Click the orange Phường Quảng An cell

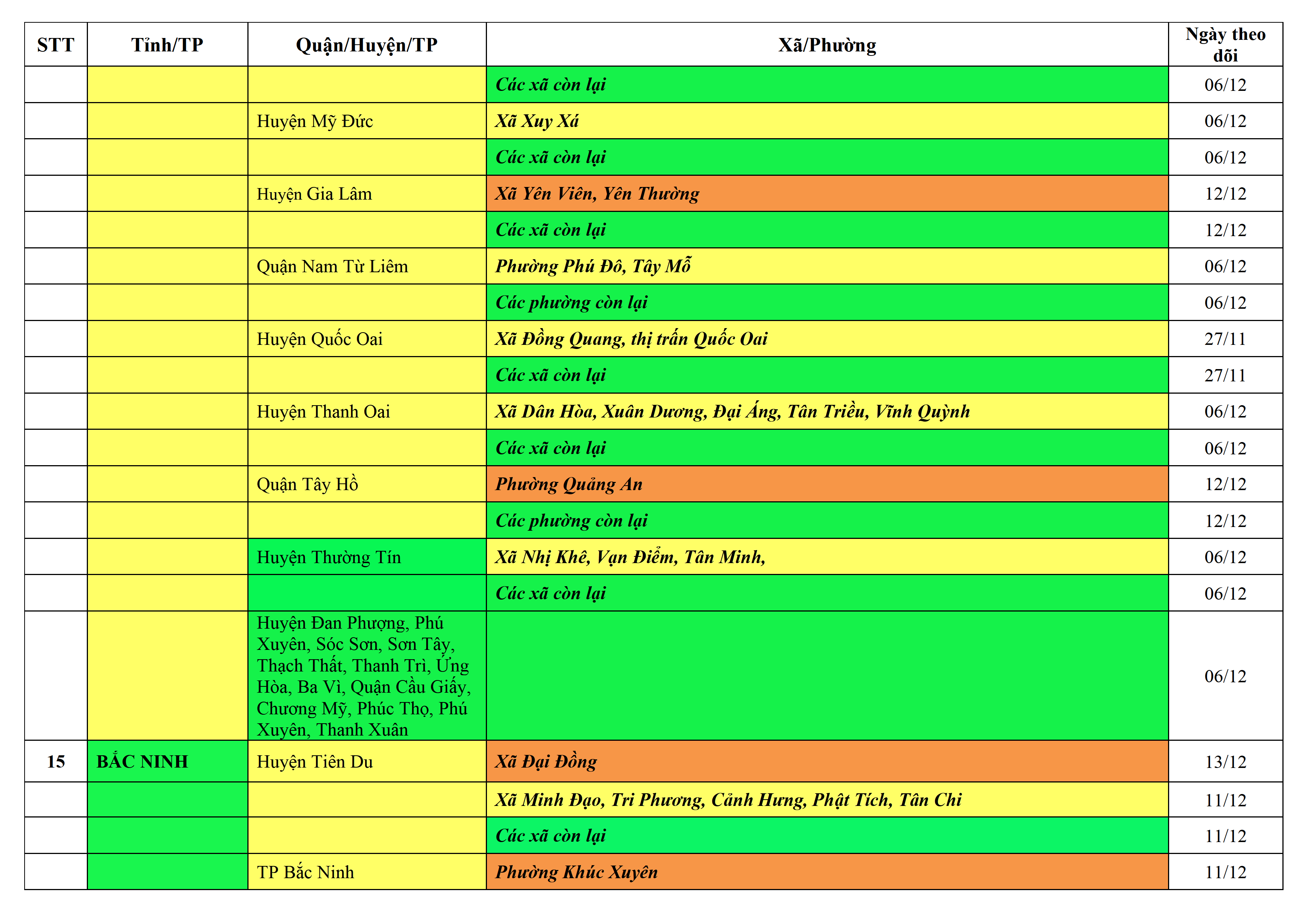tap(569, 484)
